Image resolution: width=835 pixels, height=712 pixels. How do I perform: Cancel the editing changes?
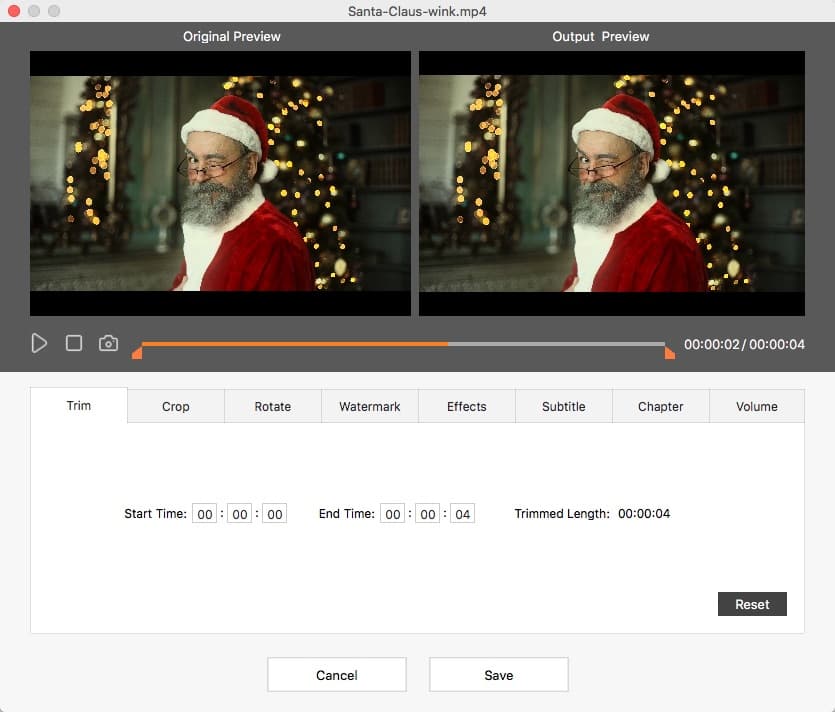336,674
